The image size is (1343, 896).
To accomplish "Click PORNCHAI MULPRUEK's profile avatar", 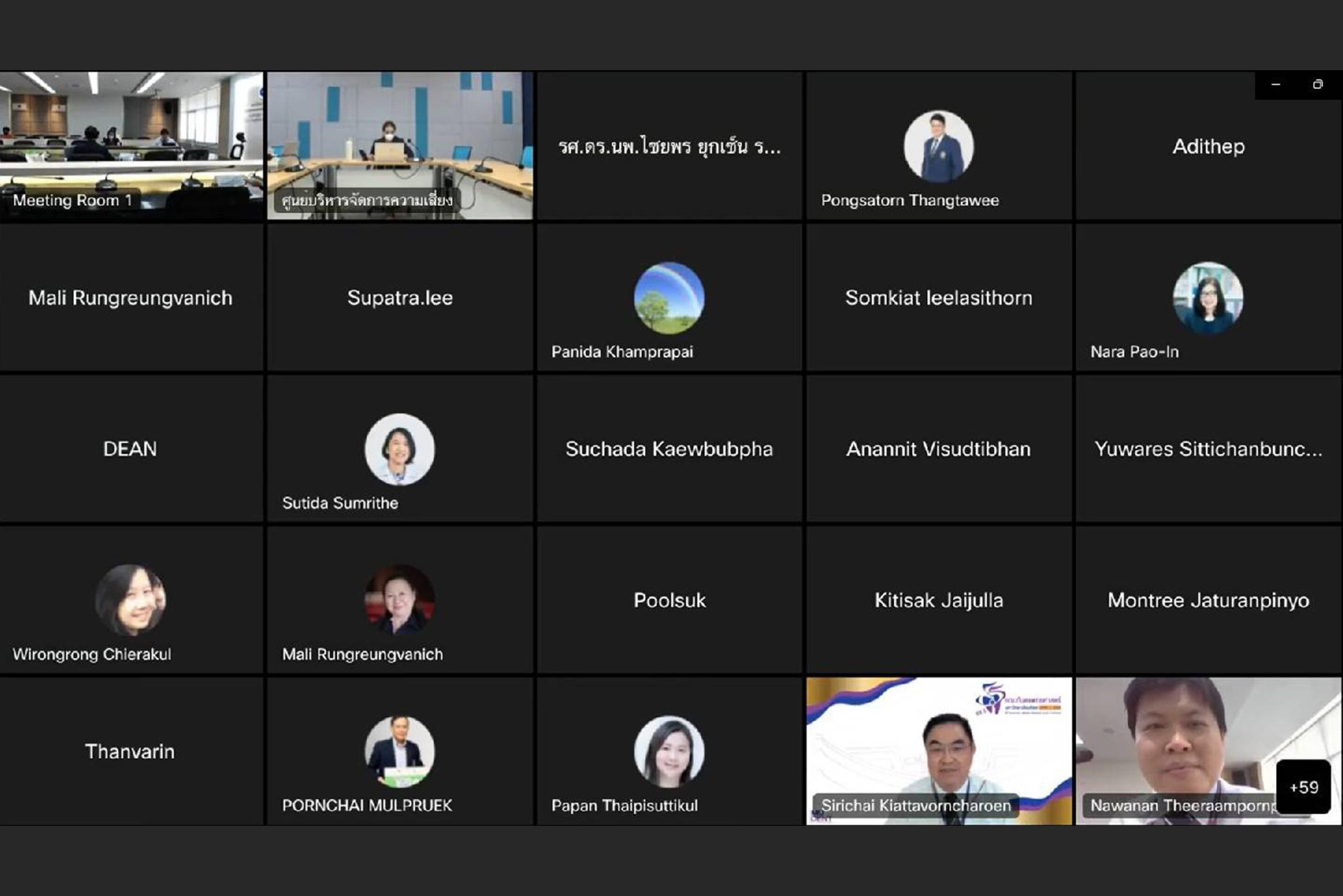I will tap(399, 751).
